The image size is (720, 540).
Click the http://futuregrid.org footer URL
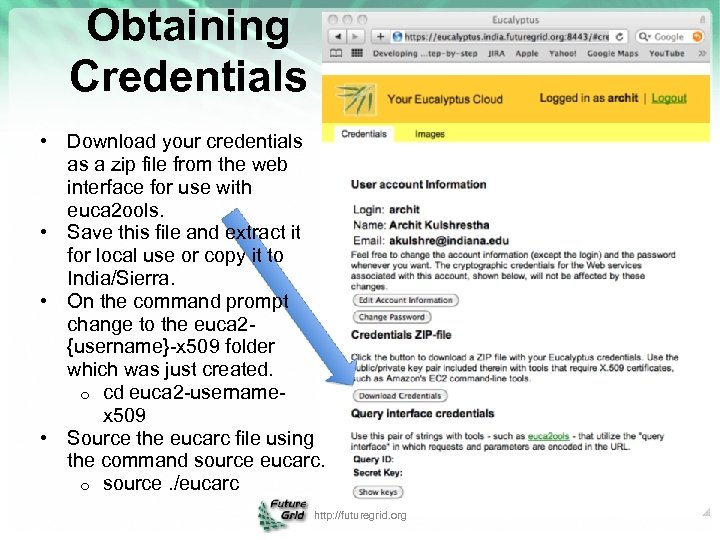[360, 515]
